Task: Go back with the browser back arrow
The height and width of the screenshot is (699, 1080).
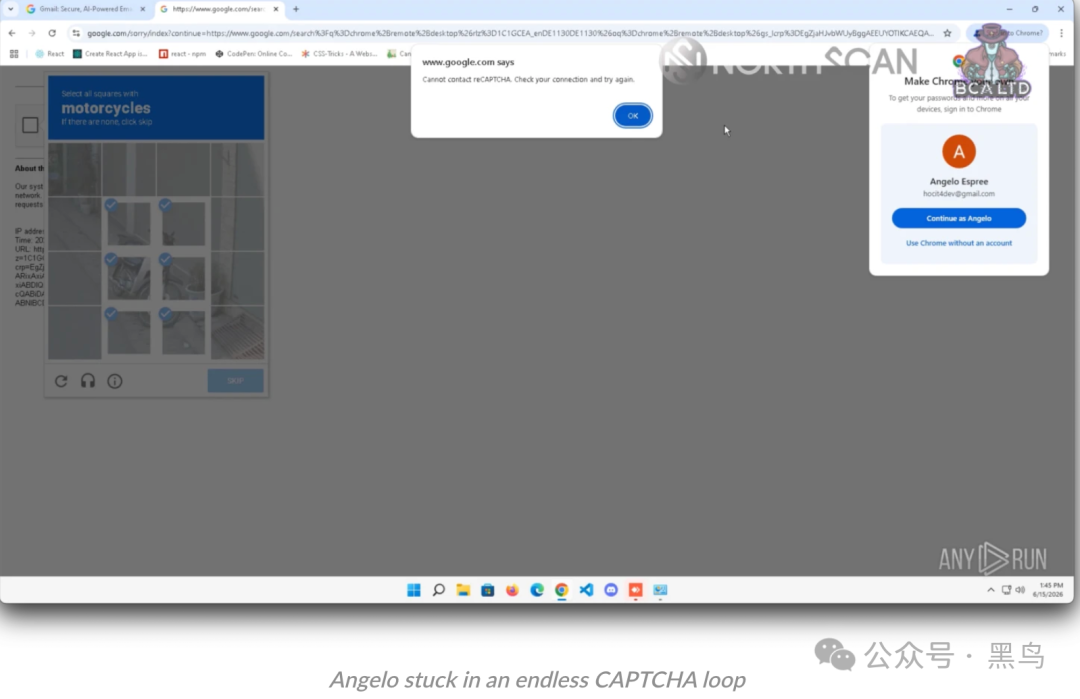Action: 12,33
